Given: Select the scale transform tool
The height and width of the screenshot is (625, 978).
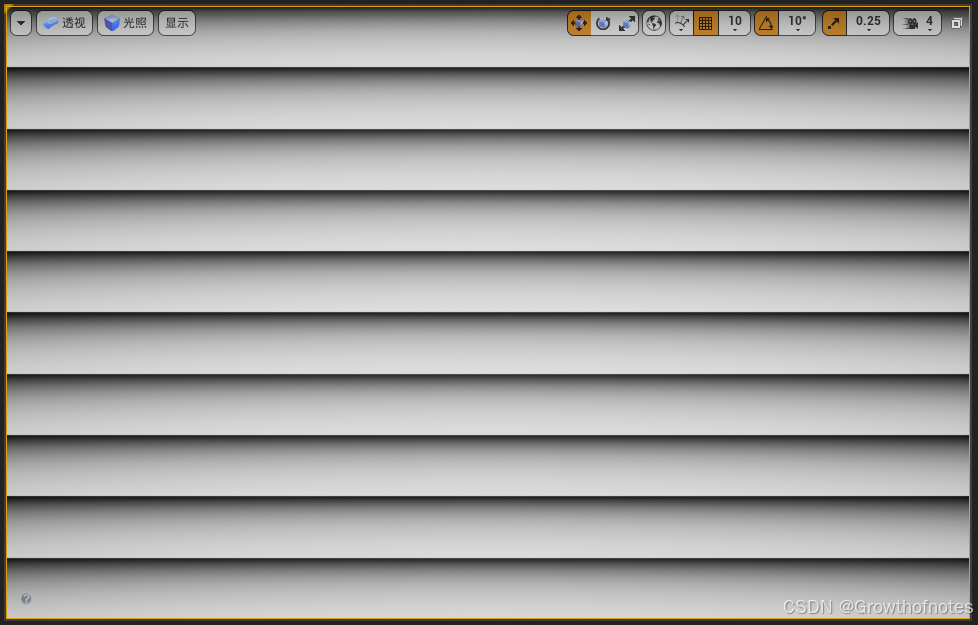Looking at the screenshot, I should 626,23.
